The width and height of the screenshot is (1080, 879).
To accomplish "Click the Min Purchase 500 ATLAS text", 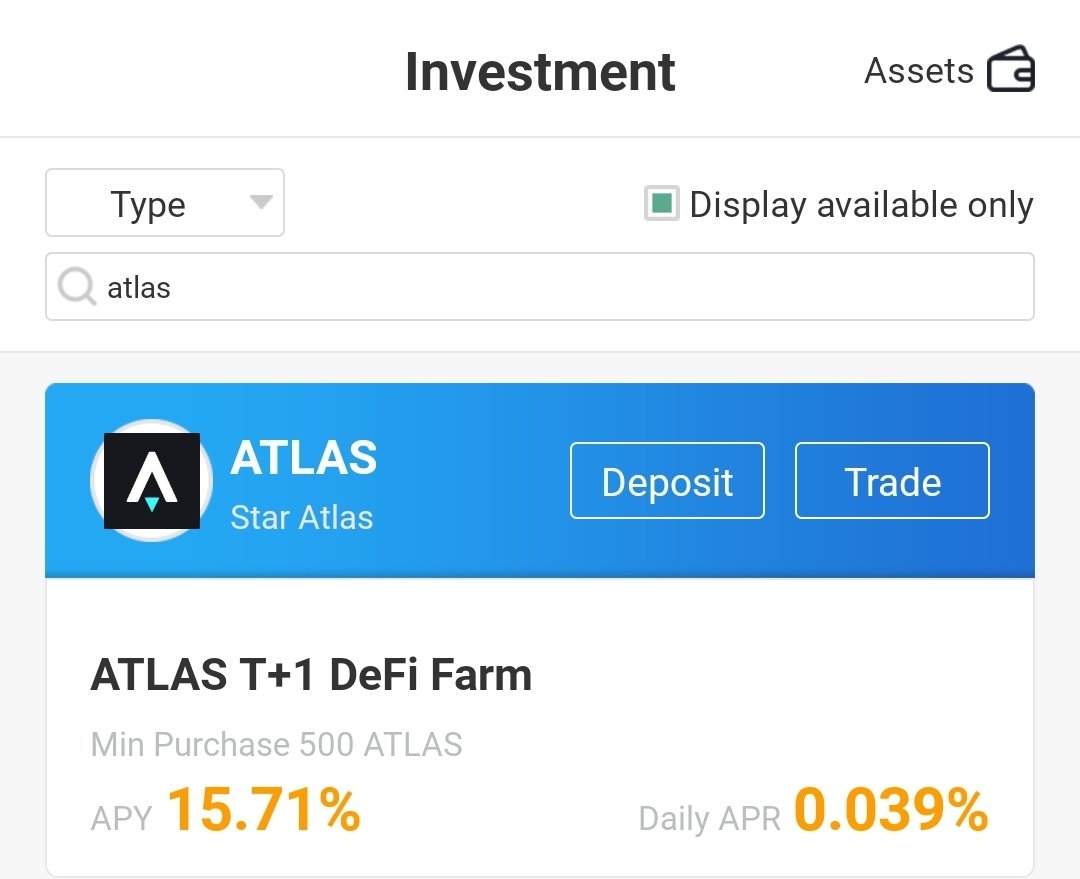I will click(x=277, y=745).
